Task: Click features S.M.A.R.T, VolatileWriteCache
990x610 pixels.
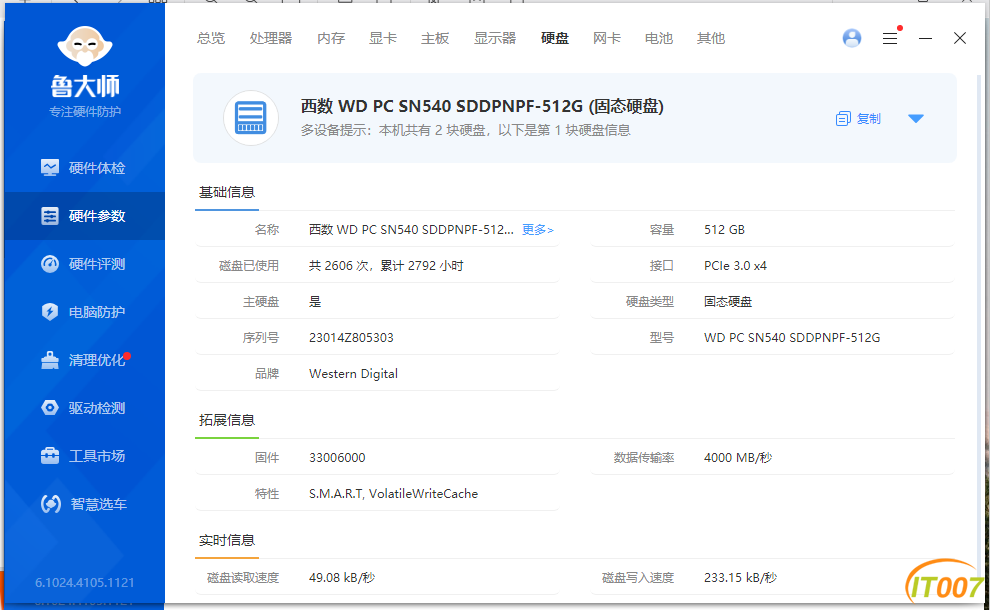Action: point(393,494)
